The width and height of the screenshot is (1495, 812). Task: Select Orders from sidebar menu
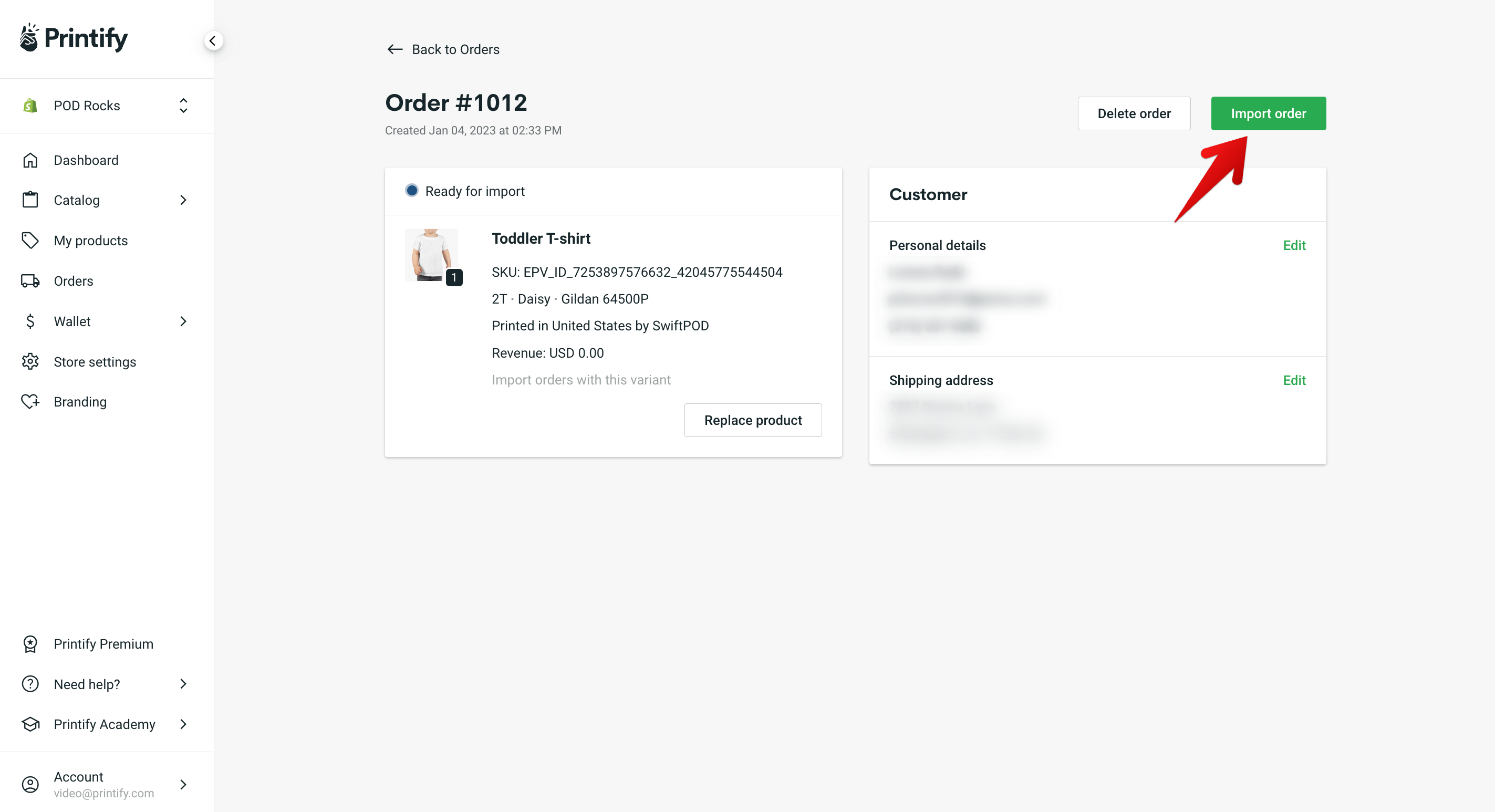pyautogui.click(x=73, y=281)
